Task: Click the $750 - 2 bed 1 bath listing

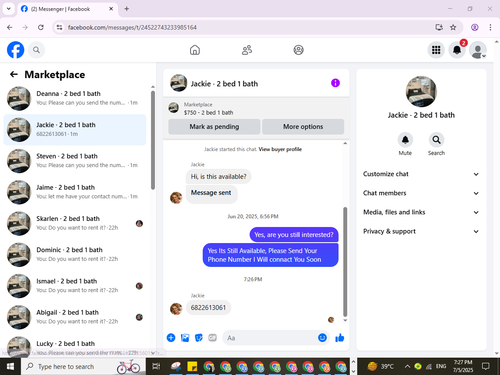Action: click(208, 113)
